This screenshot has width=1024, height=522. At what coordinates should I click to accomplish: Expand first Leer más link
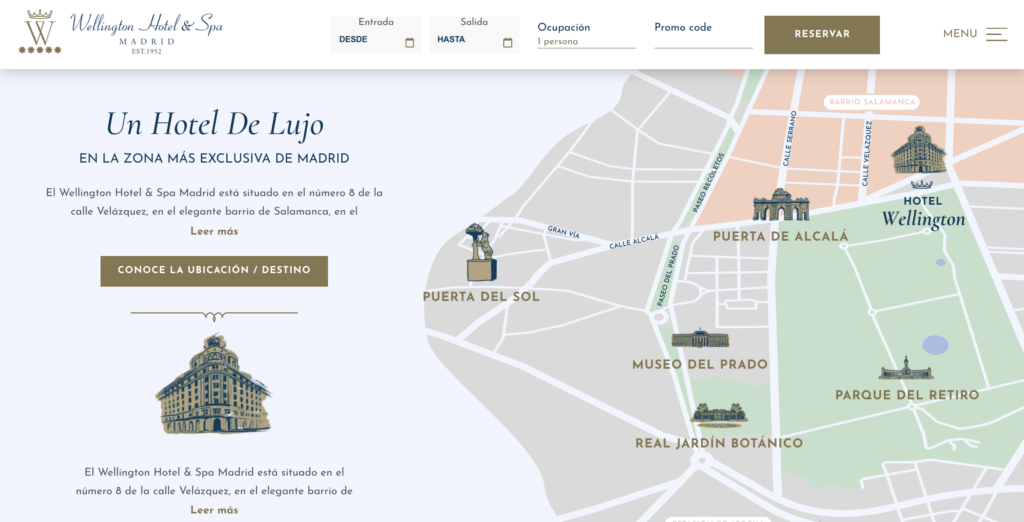(x=214, y=231)
